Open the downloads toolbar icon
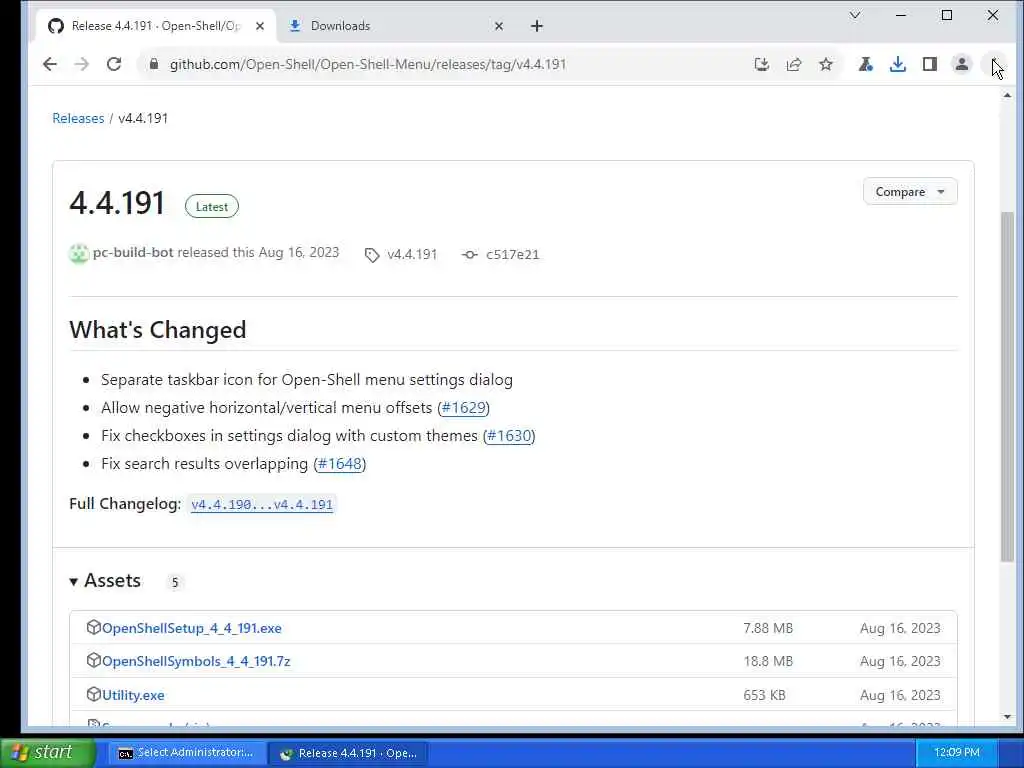 tap(898, 64)
